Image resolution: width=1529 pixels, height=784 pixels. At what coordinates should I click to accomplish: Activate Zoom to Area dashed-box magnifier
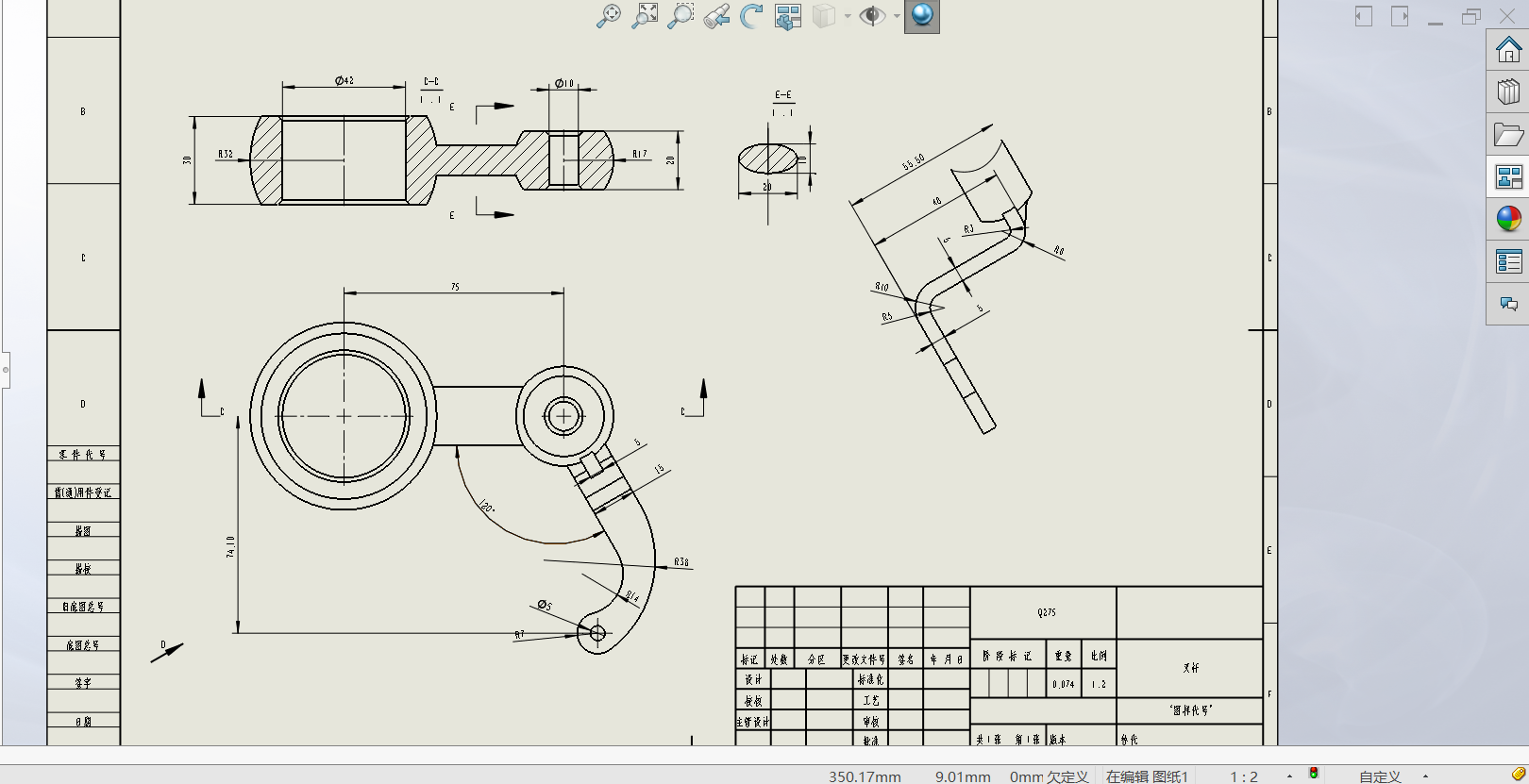pyautogui.click(x=680, y=16)
